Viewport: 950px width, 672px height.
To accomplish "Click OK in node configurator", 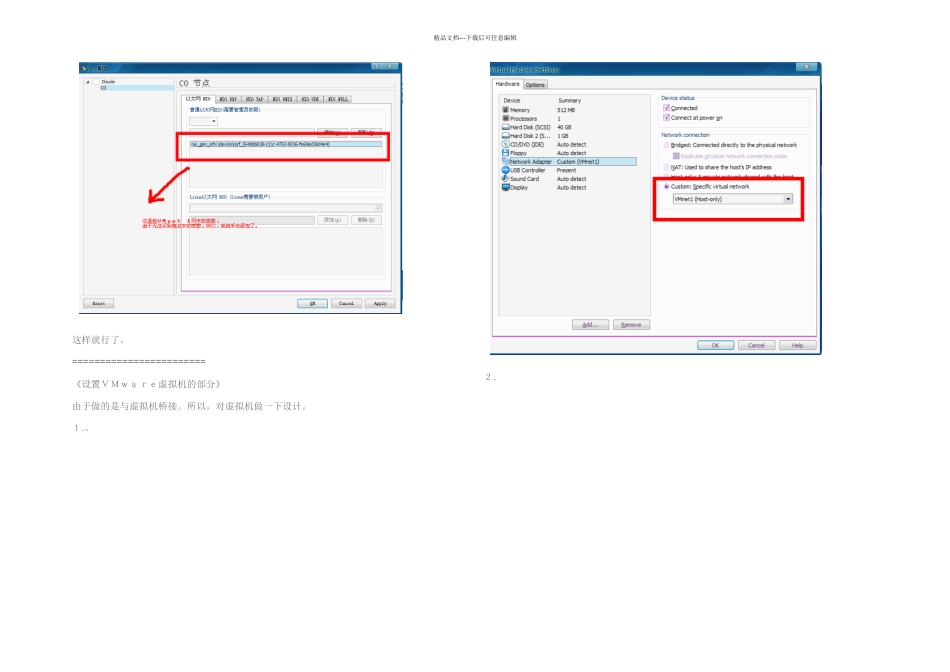I will [x=313, y=304].
